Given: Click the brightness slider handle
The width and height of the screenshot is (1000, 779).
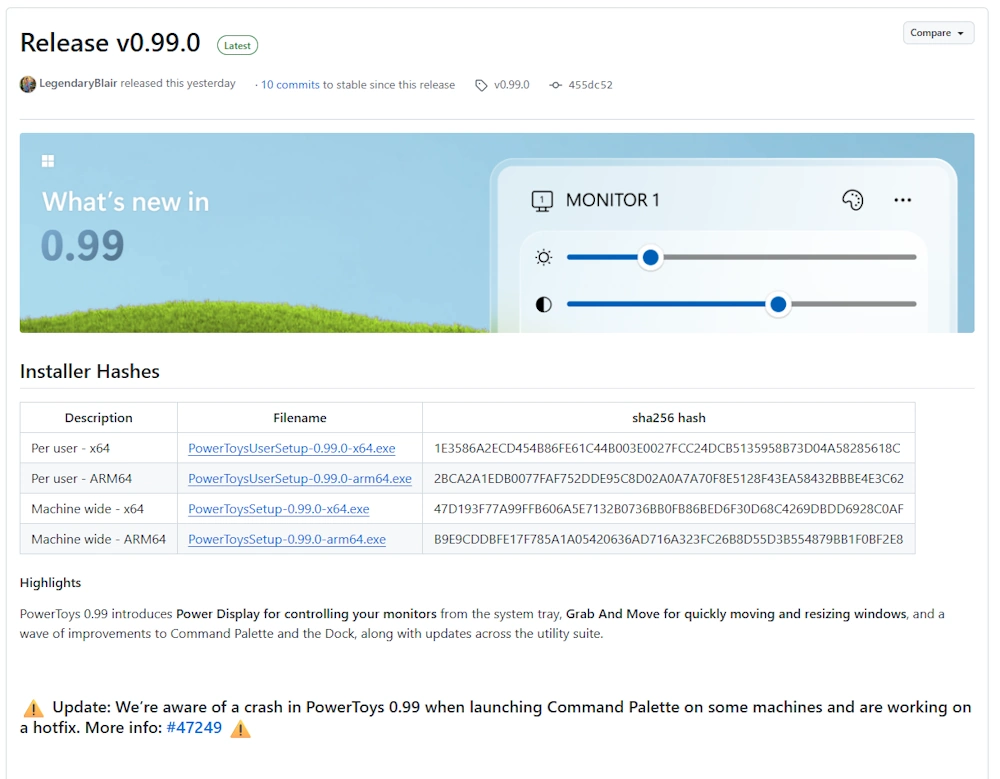Looking at the screenshot, I should click(650, 258).
